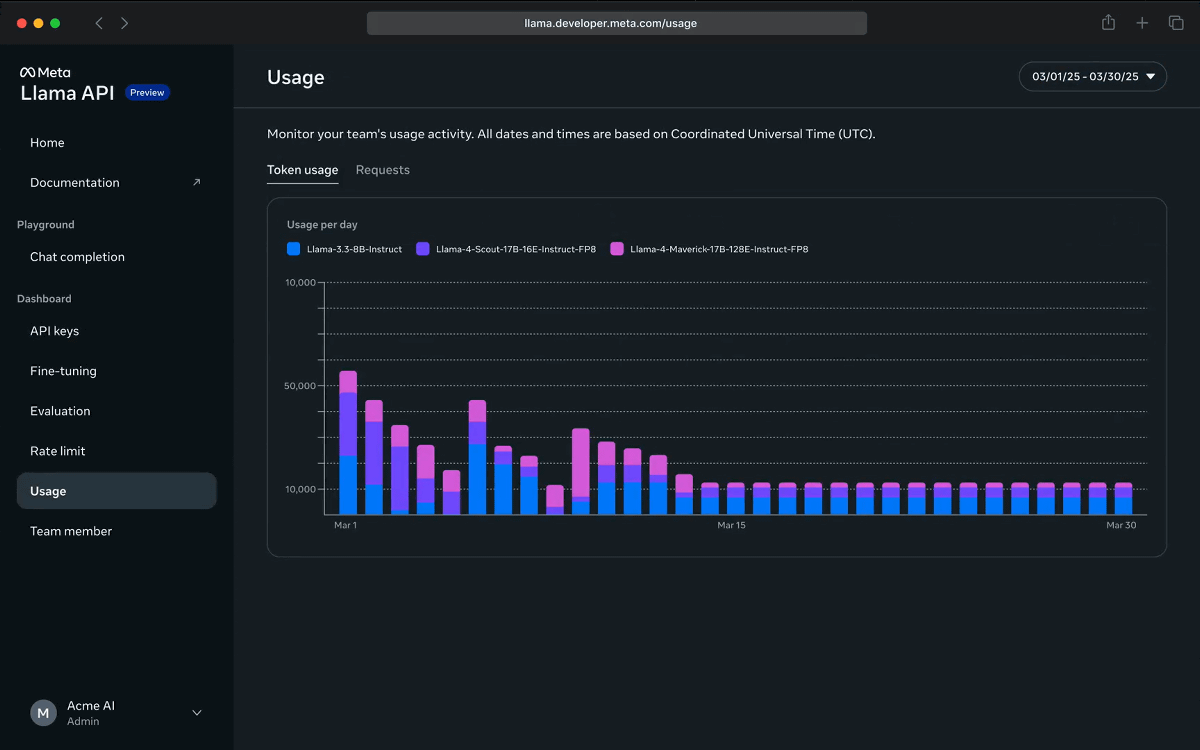Show the browser tab overview icon

tap(1176, 23)
